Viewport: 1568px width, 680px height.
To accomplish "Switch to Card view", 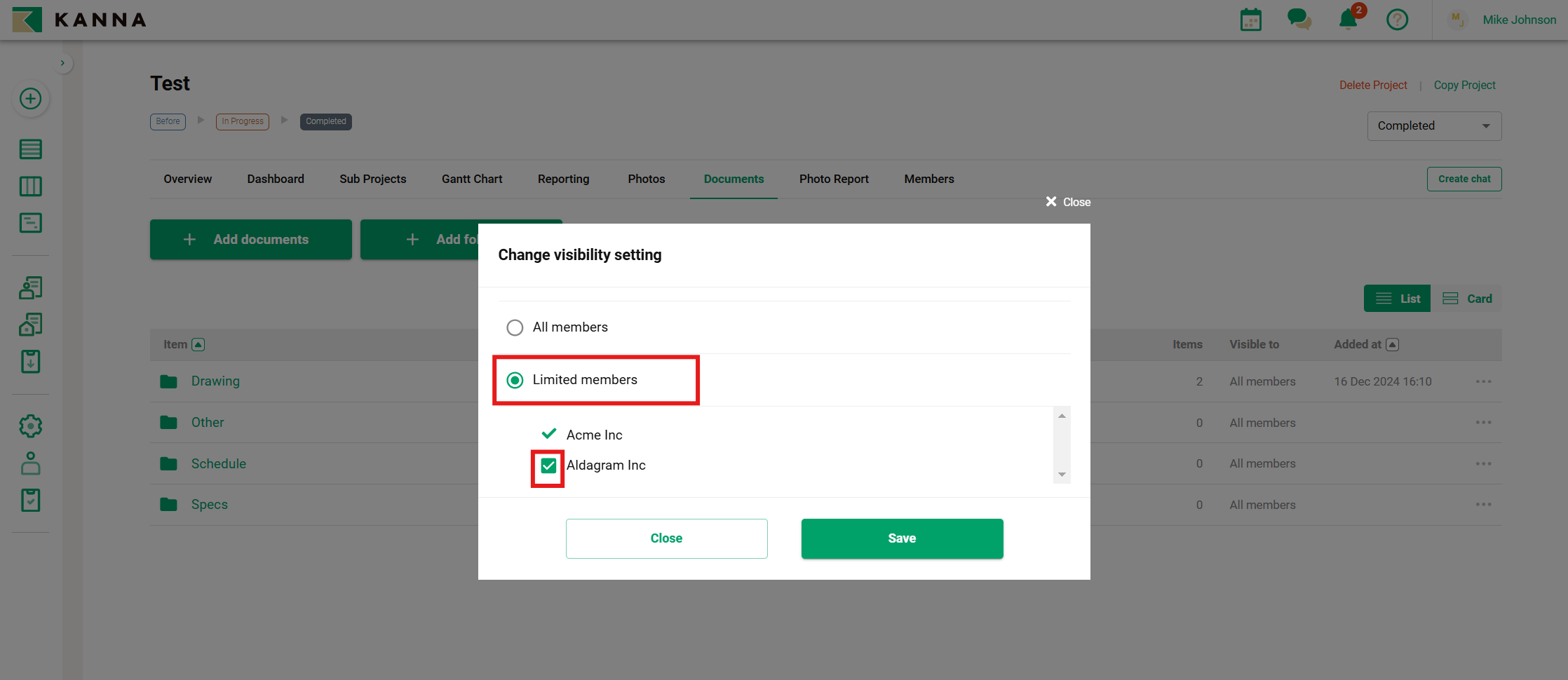I will (x=1467, y=299).
